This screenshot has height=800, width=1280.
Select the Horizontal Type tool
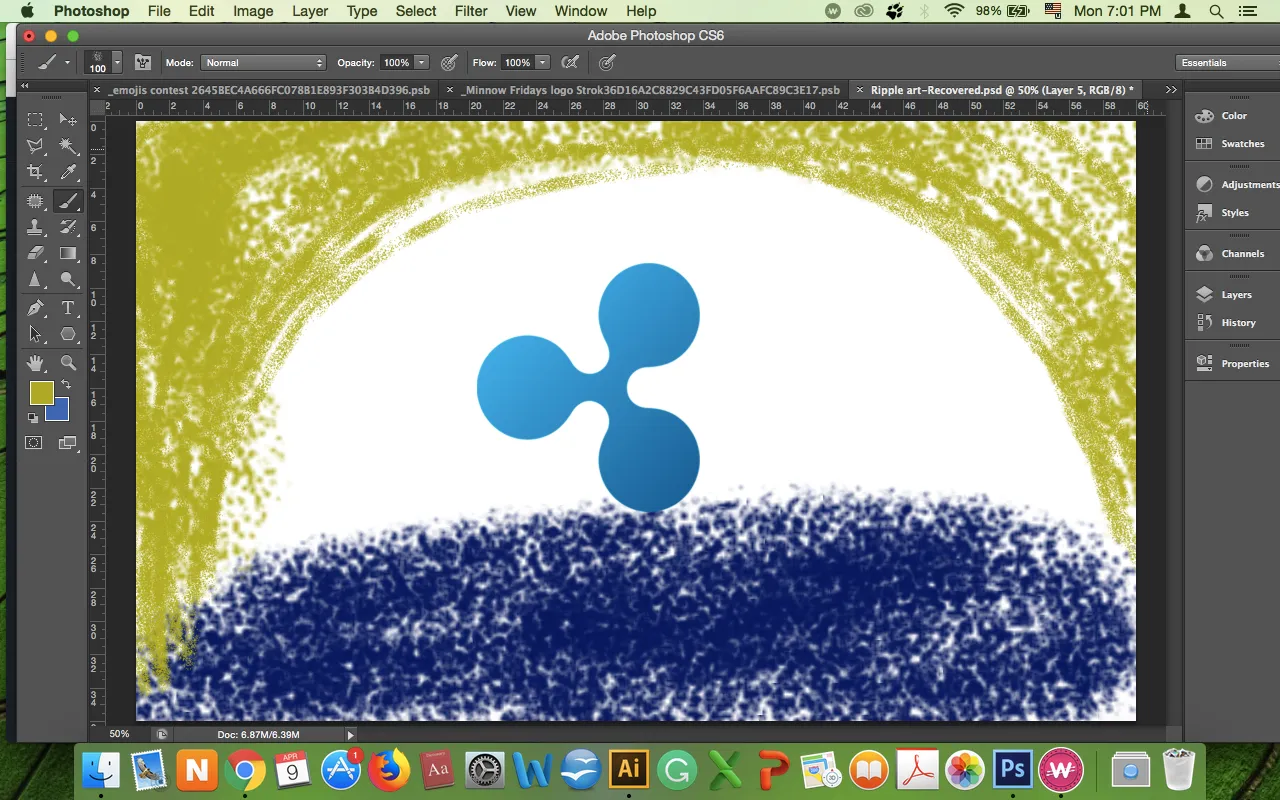68,308
